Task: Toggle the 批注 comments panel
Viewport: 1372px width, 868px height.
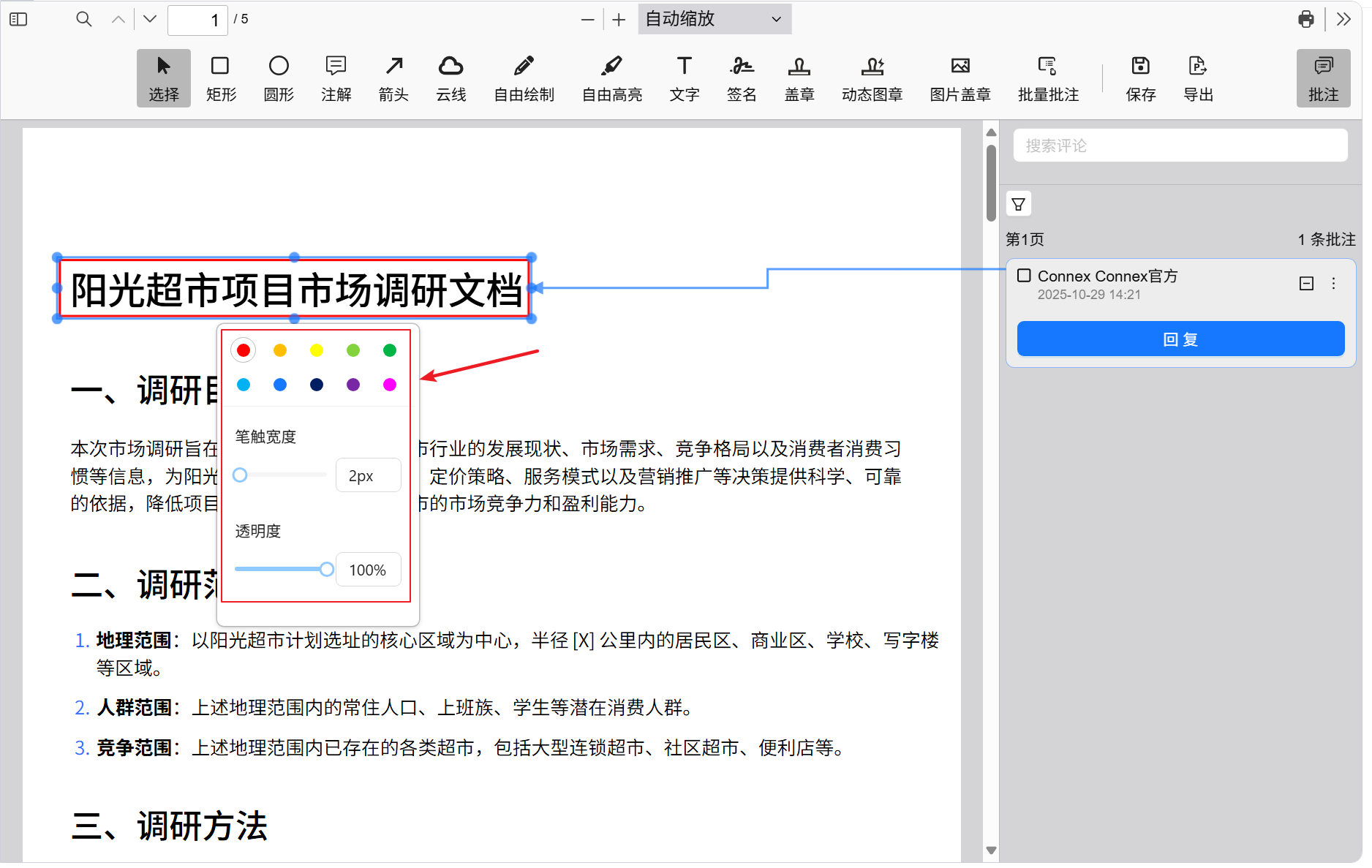Action: [1322, 78]
